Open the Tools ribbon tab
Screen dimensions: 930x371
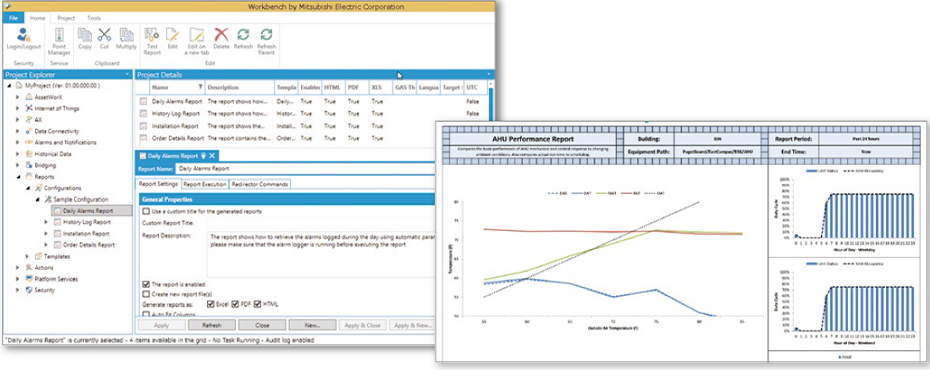coord(94,18)
